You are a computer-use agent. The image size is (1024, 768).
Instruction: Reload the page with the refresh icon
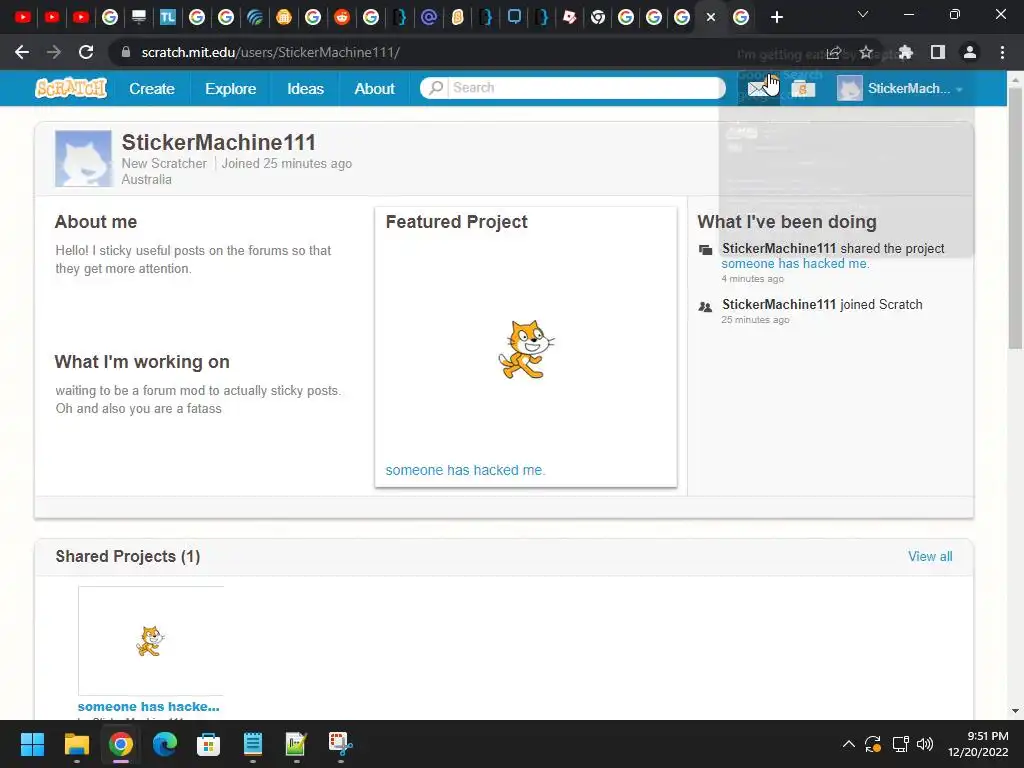(86, 52)
